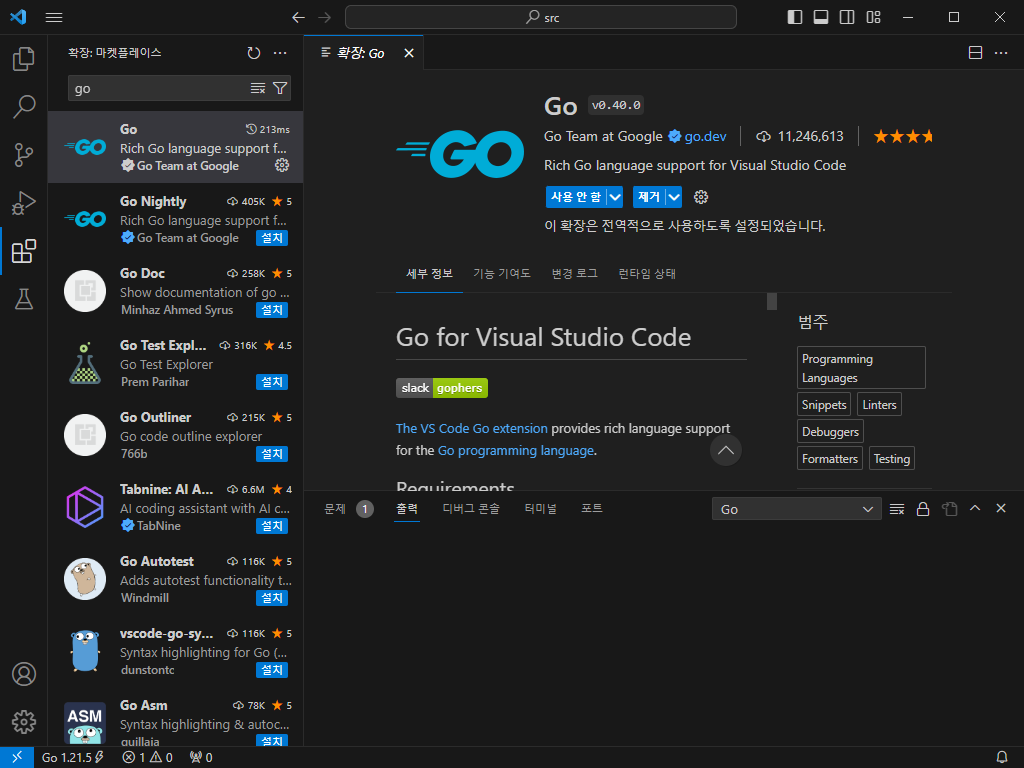Open the Accounts icon

[24, 674]
